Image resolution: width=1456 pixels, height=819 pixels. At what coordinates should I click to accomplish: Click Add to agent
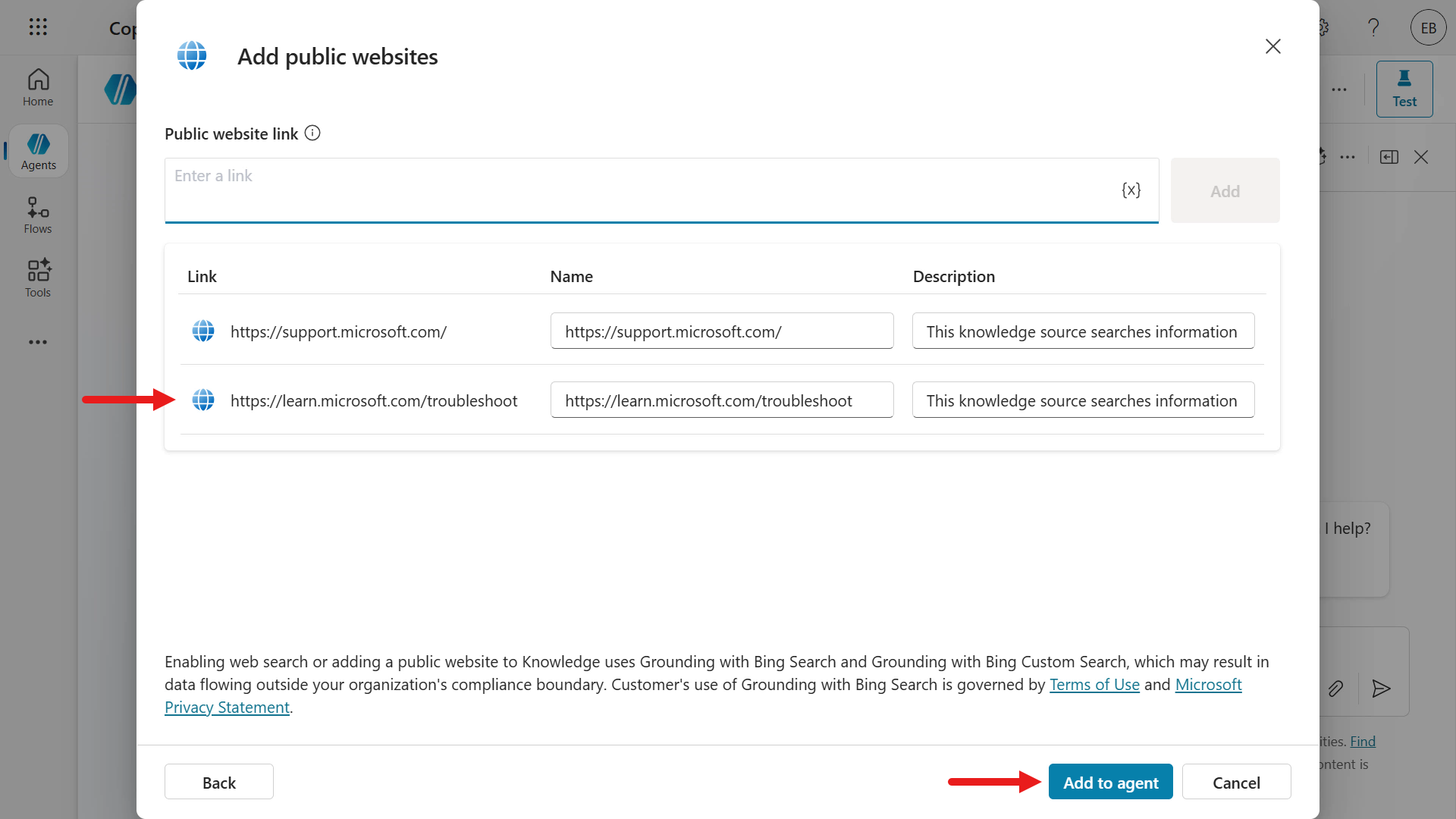pyautogui.click(x=1109, y=782)
